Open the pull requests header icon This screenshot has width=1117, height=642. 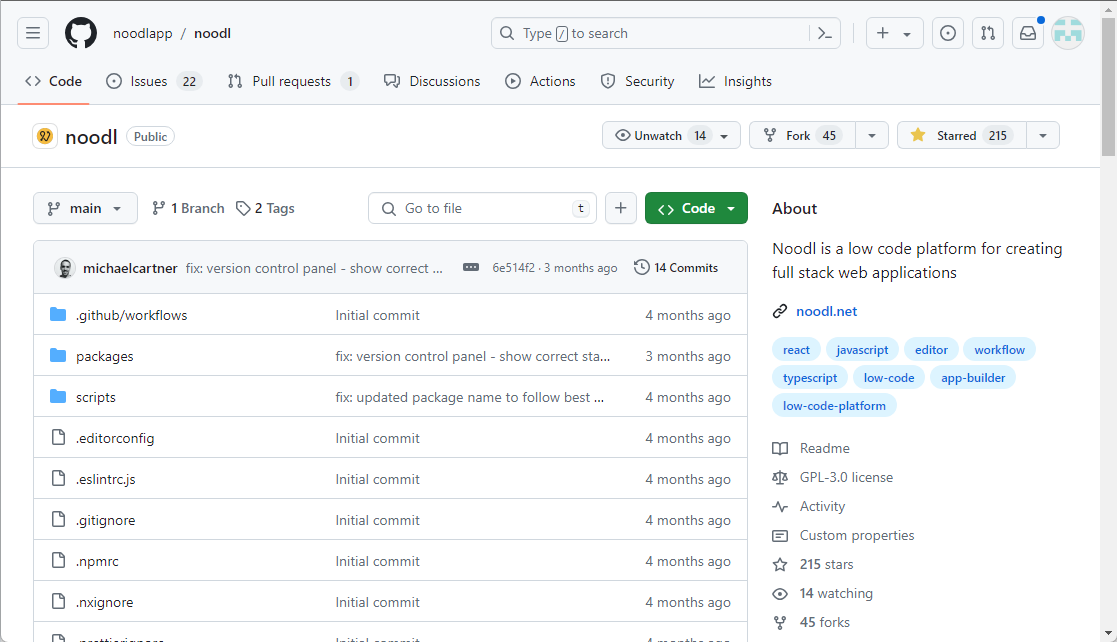pos(988,33)
